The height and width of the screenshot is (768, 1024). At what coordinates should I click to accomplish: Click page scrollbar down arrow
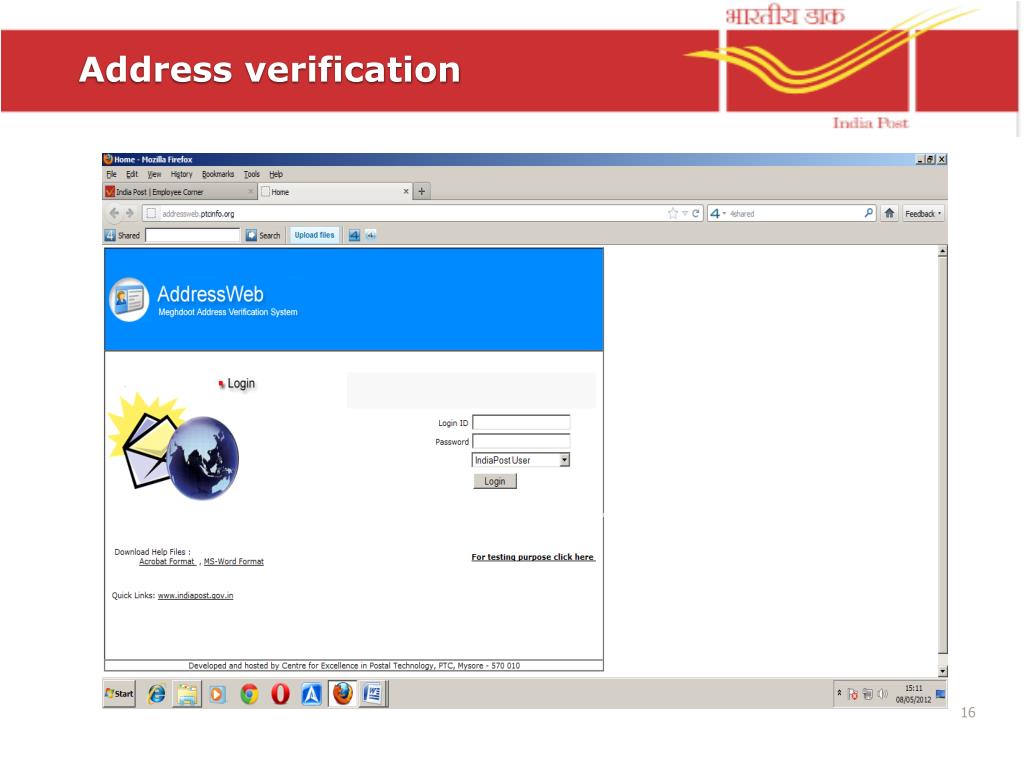pos(942,671)
